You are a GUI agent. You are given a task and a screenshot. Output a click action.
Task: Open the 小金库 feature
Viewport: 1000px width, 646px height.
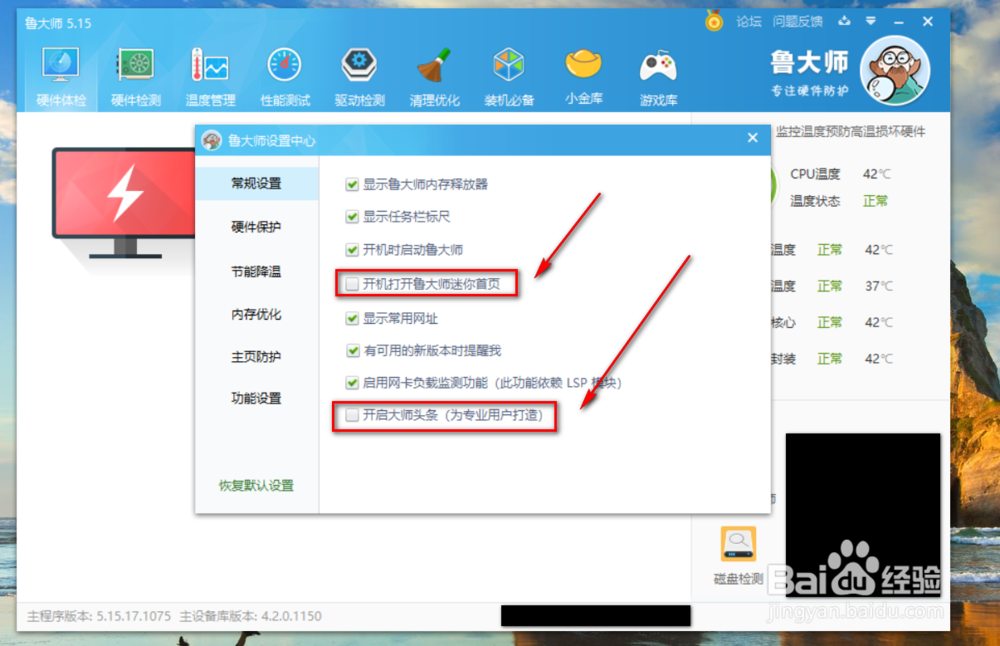point(584,70)
